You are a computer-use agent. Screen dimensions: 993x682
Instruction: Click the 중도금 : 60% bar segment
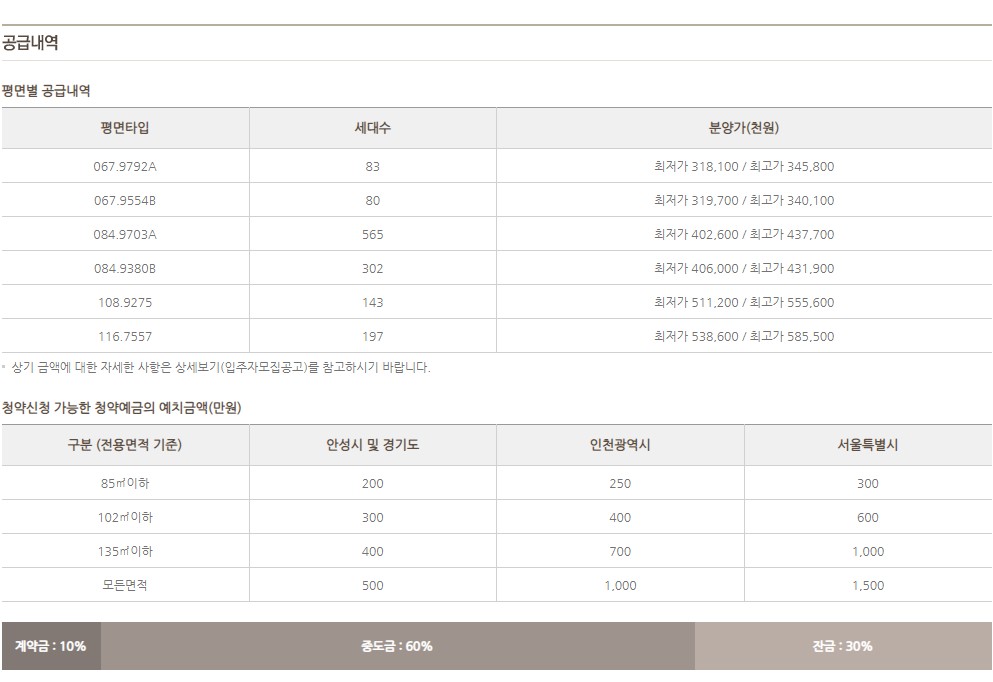point(398,646)
